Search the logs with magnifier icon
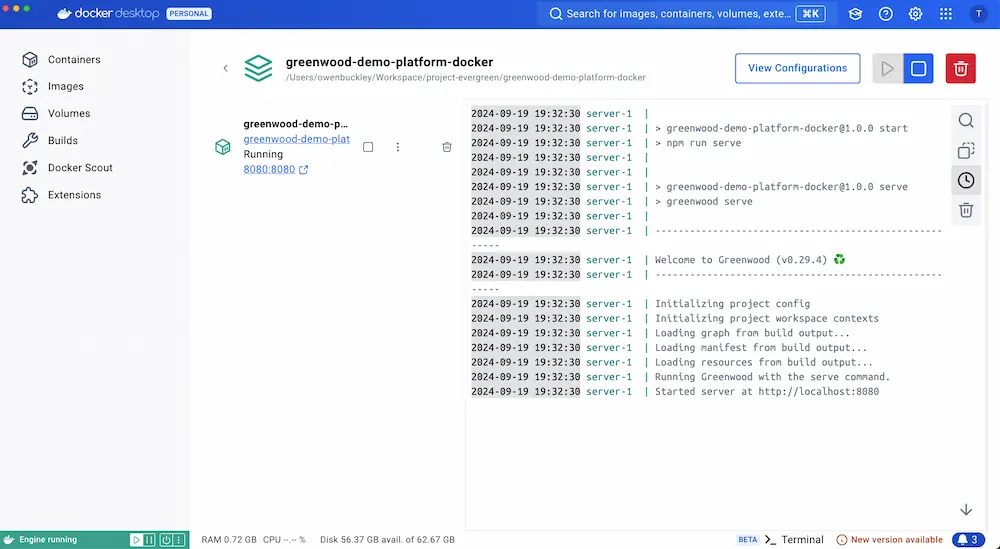 click(966, 121)
